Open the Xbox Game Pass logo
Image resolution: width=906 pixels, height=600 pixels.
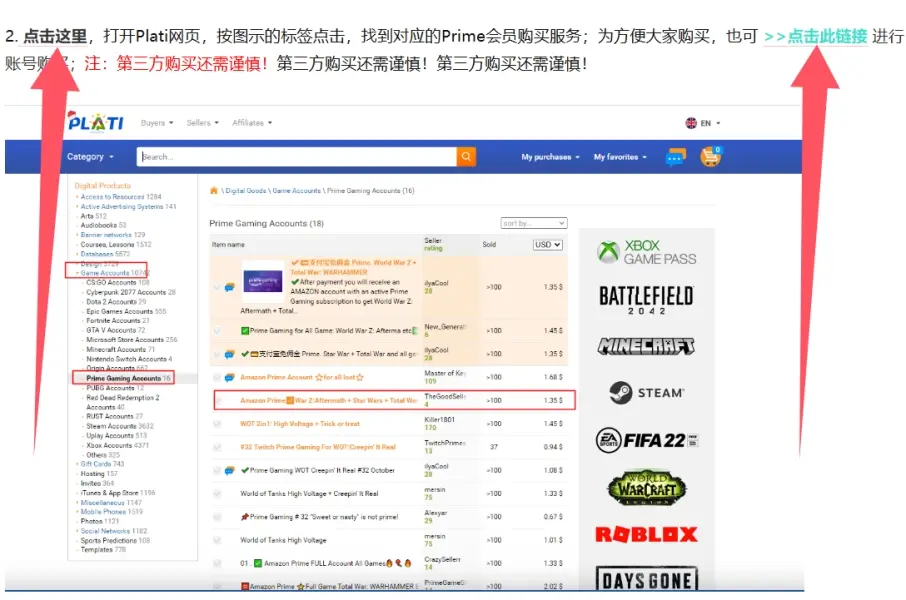[646, 252]
